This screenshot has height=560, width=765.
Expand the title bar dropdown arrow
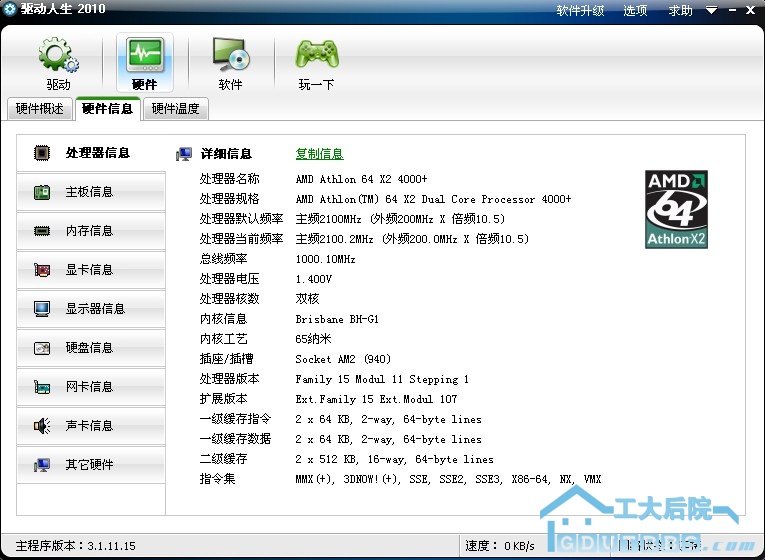point(711,10)
